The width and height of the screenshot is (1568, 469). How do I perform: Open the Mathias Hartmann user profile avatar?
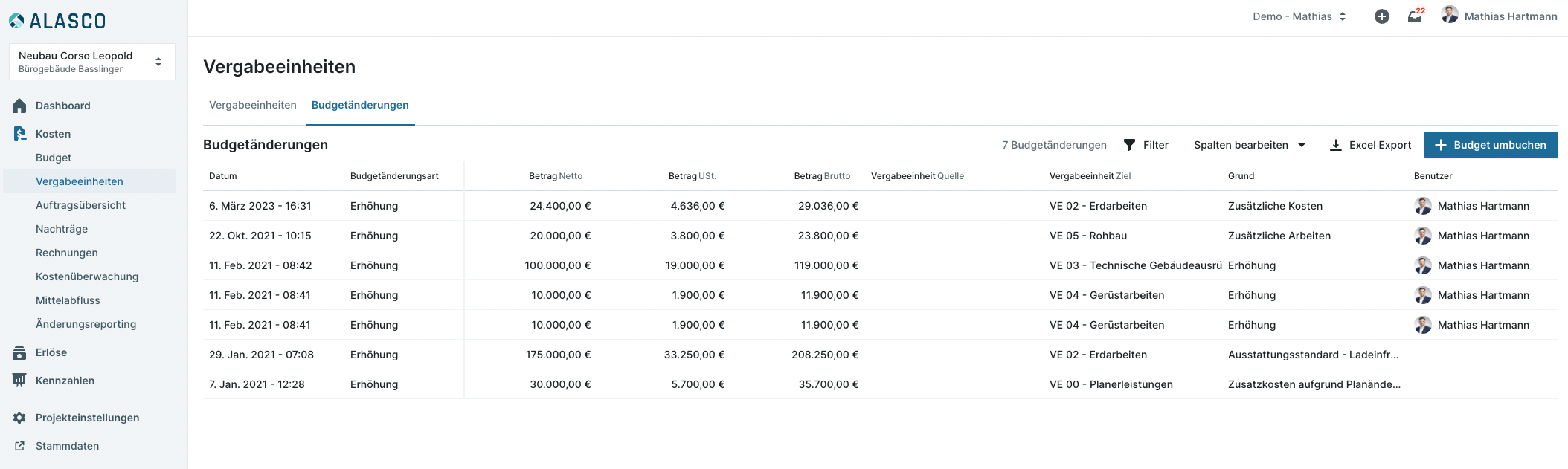tap(1449, 15)
